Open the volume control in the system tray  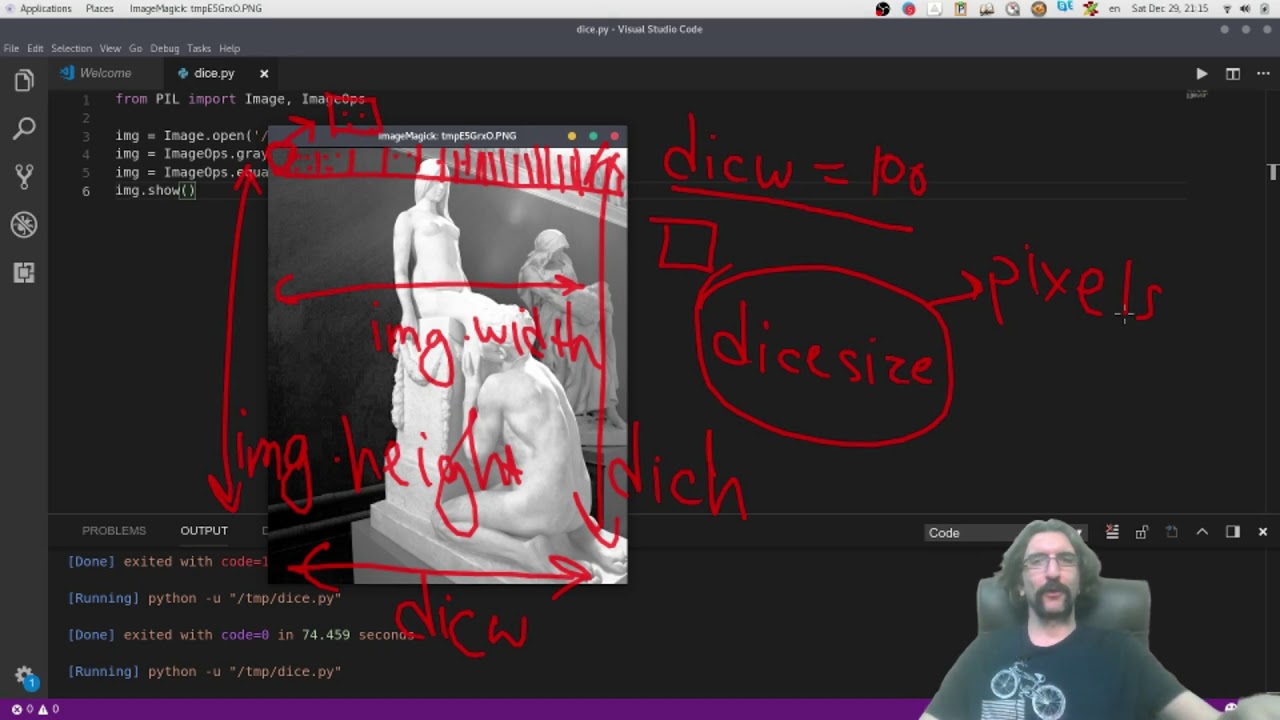click(1245, 8)
